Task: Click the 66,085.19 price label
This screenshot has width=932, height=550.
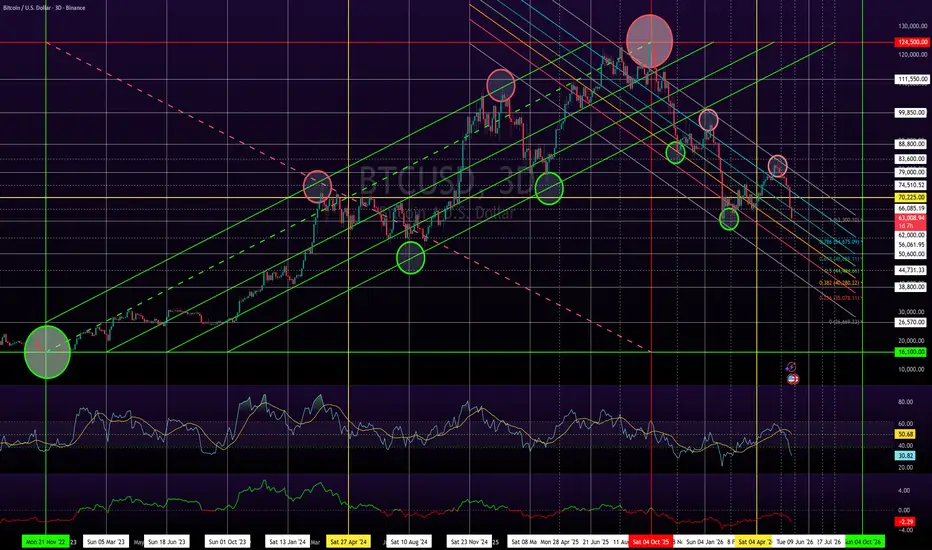Action: tap(912, 209)
